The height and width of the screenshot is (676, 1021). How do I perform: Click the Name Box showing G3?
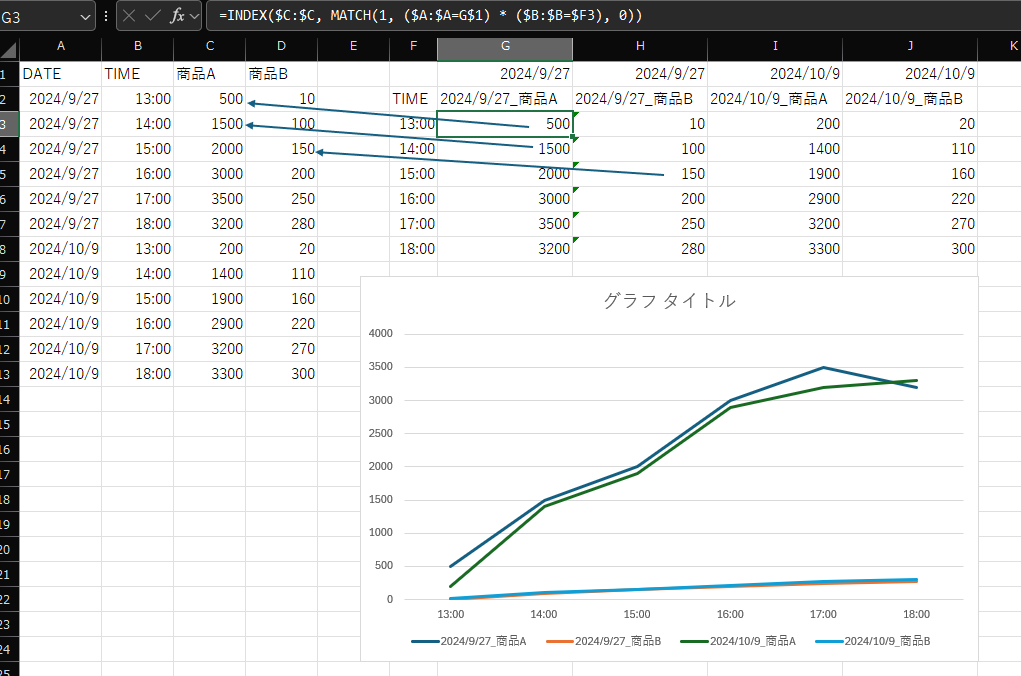(x=39, y=16)
